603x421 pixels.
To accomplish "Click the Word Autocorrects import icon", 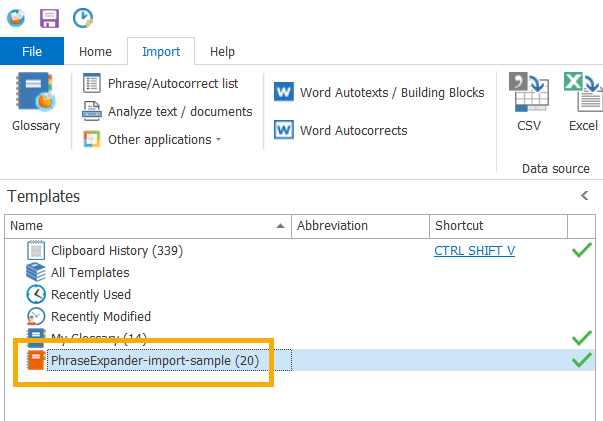I will click(284, 130).
